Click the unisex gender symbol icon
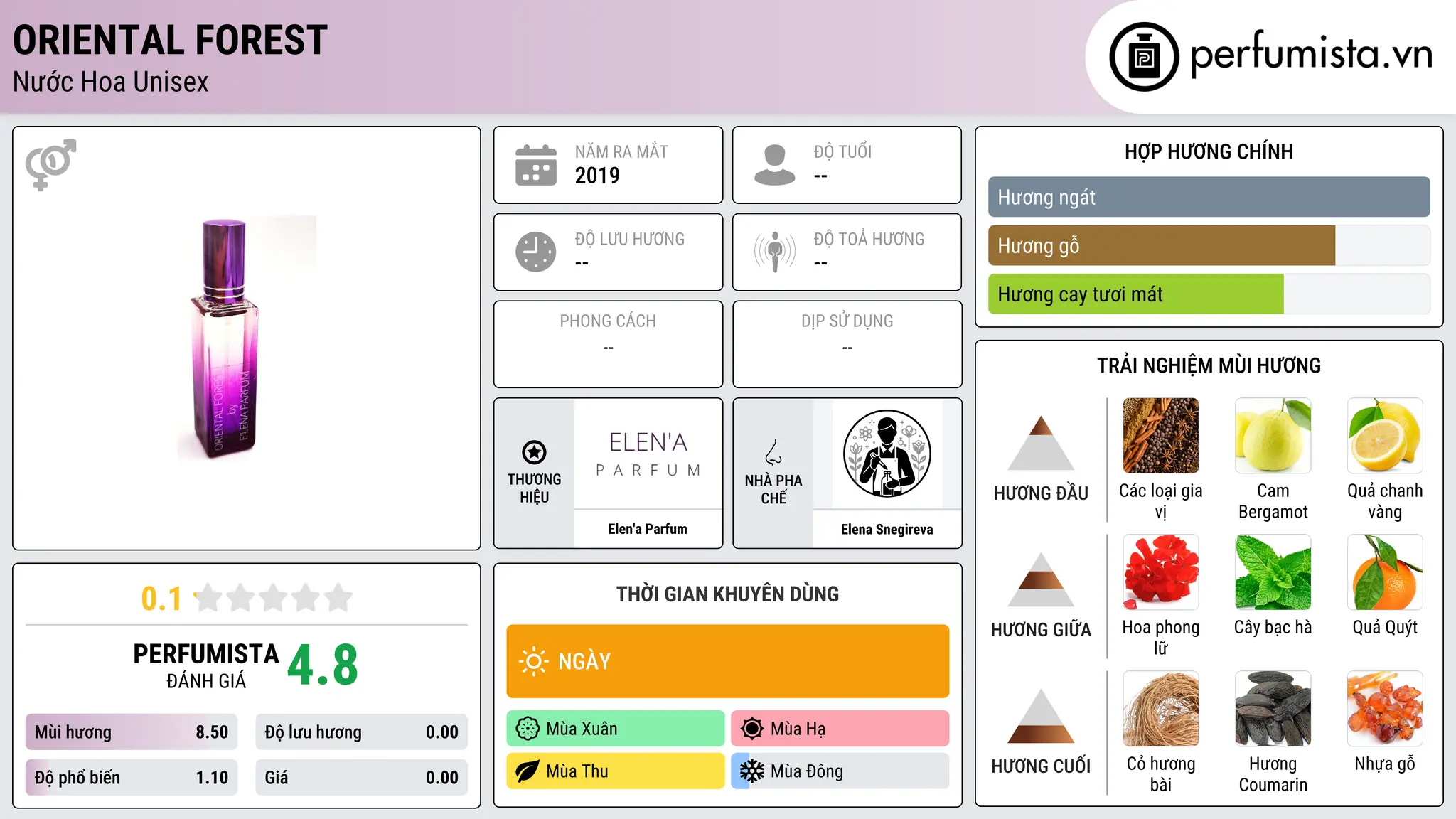Image resolution: width=1456 pixels, height=819 pixels. pos(50,164)
